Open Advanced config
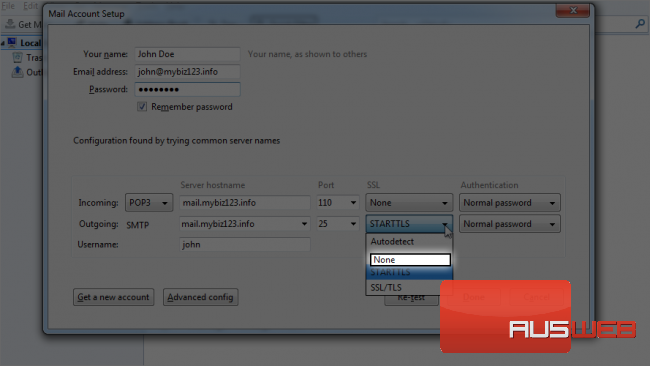 [x=200, y=297]
